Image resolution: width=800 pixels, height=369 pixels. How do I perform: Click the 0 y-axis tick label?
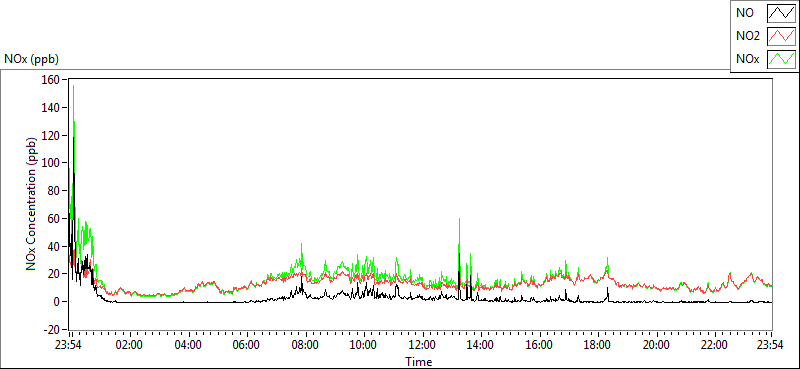point(58,302)
